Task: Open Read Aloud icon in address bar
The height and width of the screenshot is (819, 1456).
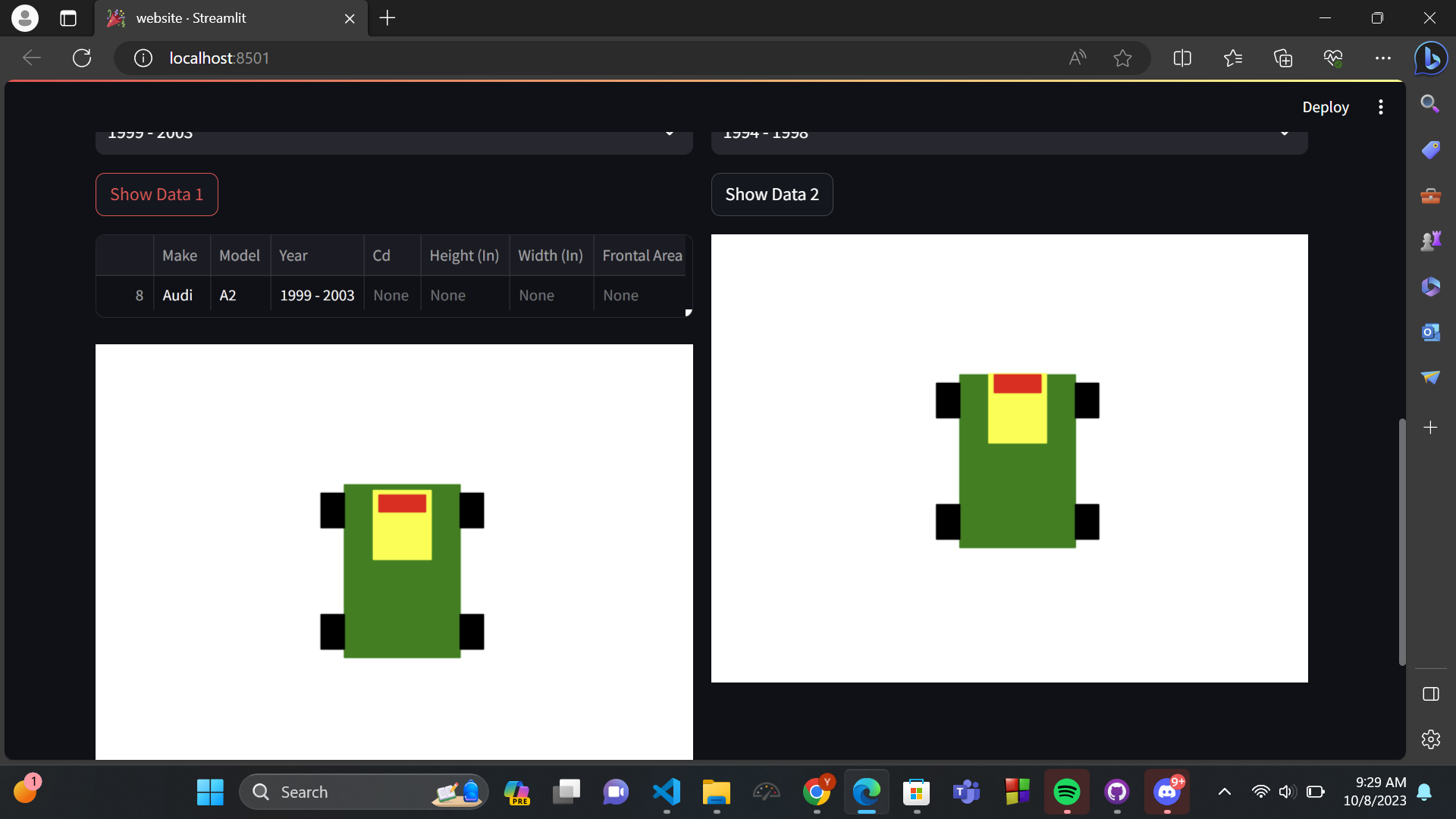Action: click(1077, 58)
